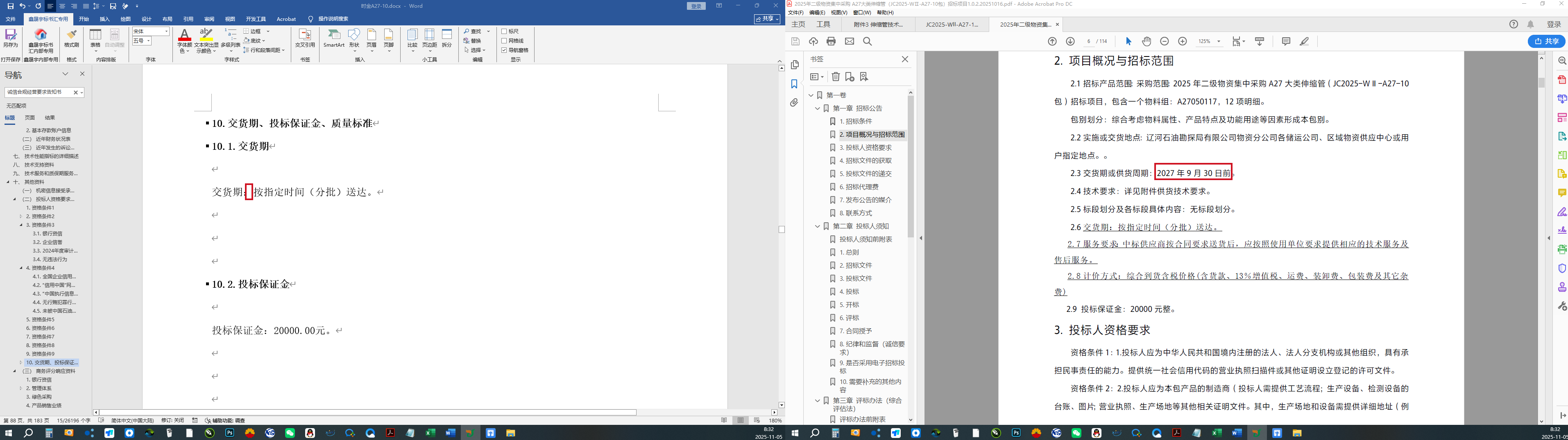
Task: Open the 引用 ribbon tab in Word
Action: tap(188, 19)
